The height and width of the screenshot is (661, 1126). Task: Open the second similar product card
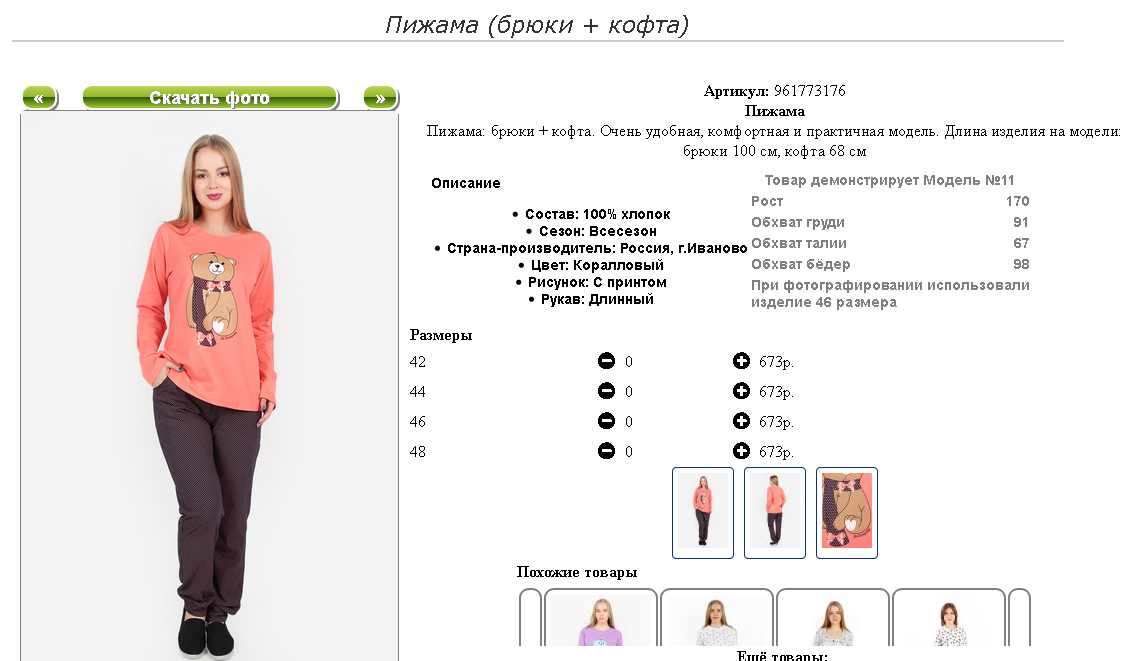[x=717, y=617]
